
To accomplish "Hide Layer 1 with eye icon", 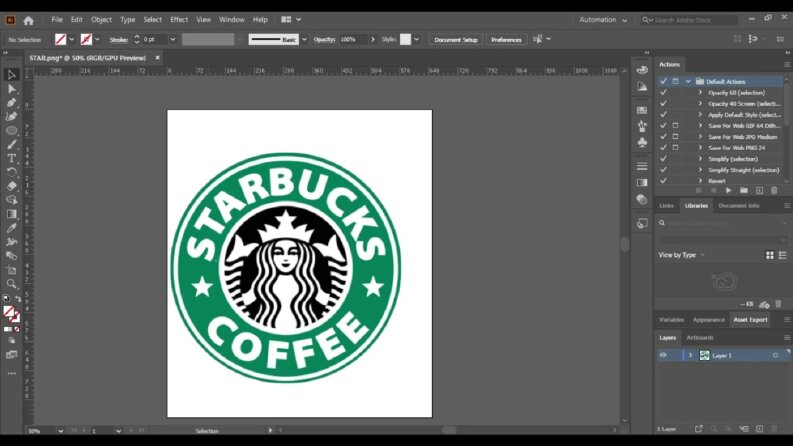I will (663, 355).
